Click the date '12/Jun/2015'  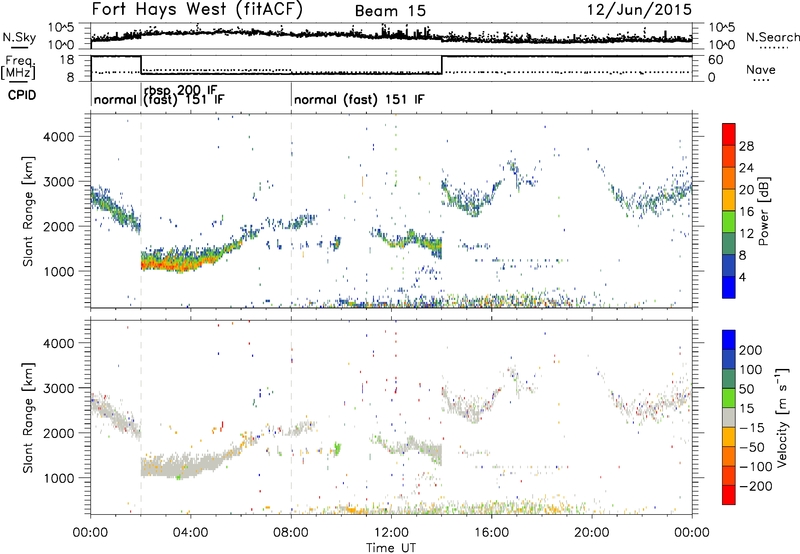pos(639,10)
